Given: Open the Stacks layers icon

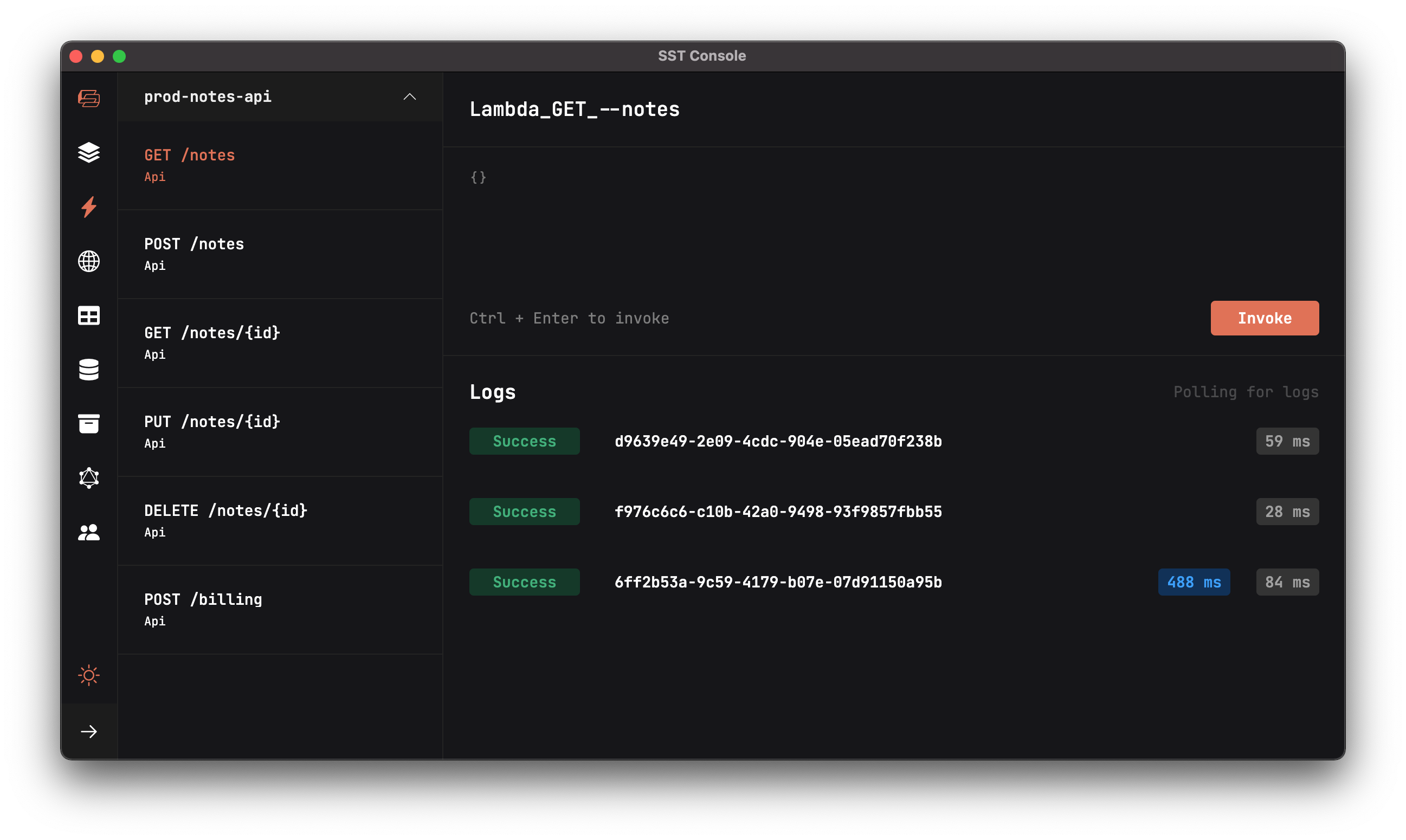Looking at the screenshot, I should click(89, 153).
